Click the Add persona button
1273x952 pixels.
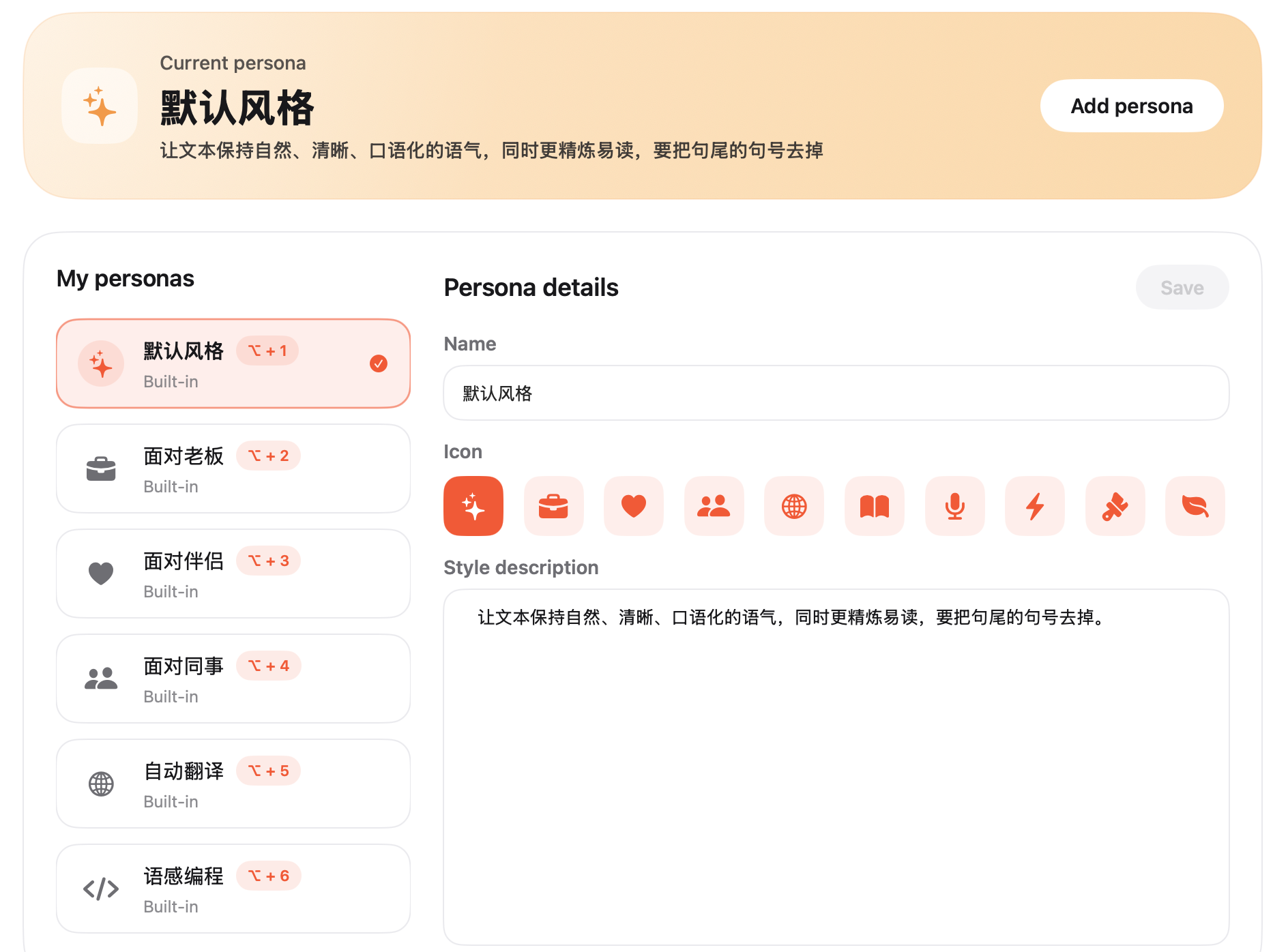(1131, 106)
